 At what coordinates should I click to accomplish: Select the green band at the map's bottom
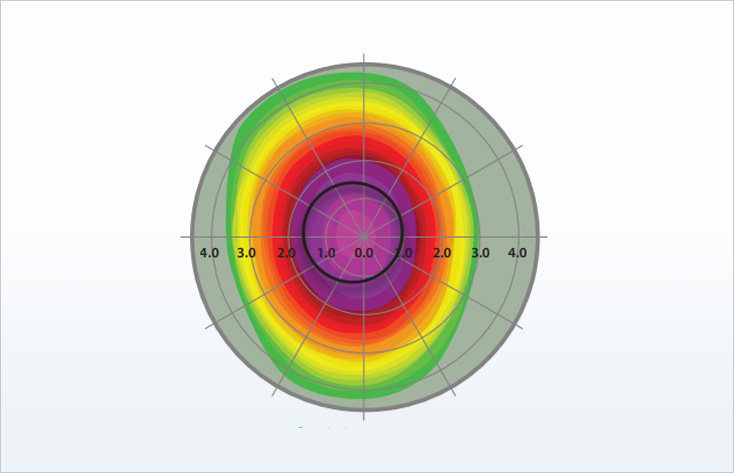pos(364,393)
